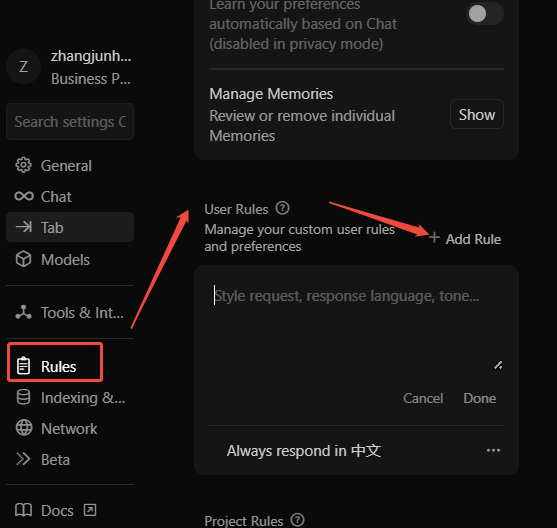Show Manage Memories list
The width and height of the screenshot is (557, 528).
click(x=477, y=114)
